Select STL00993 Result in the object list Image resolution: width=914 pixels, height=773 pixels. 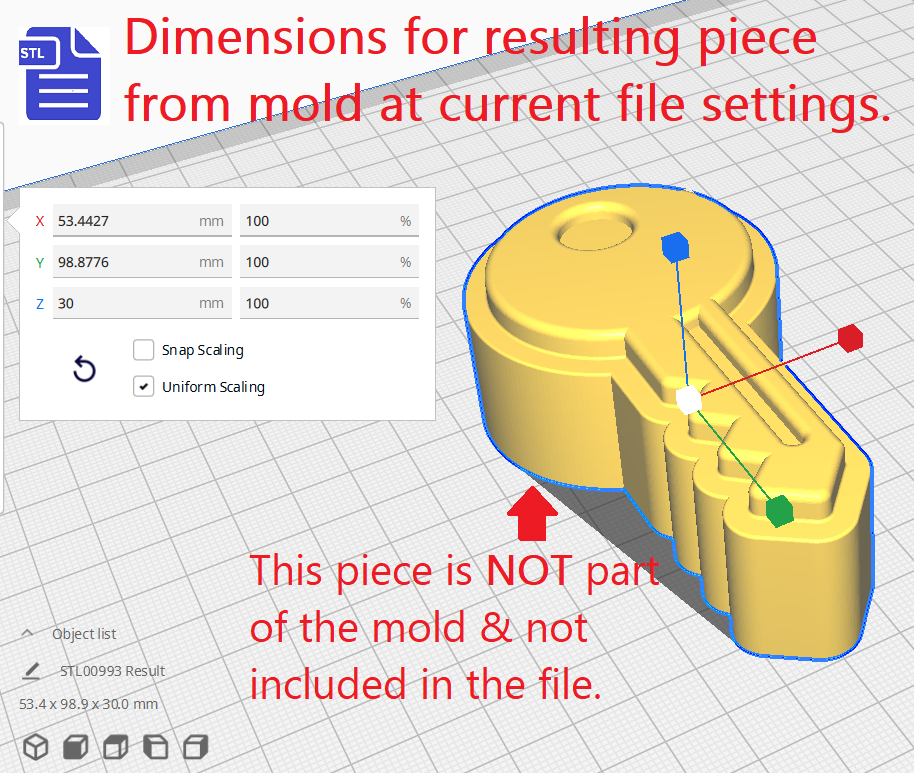tap(112, 671)
